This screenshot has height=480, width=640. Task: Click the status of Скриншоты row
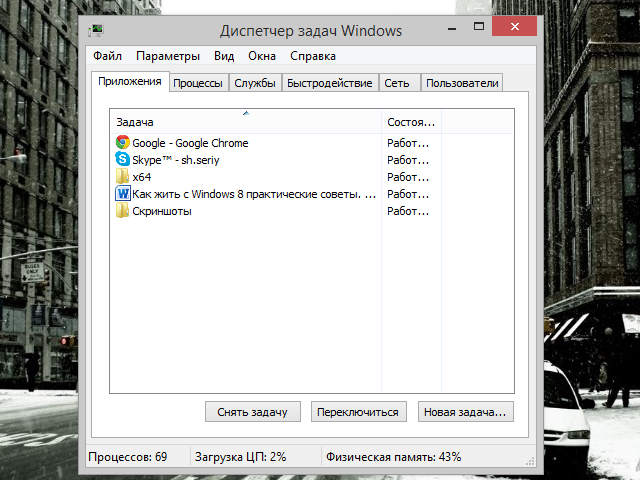click(408, 211)
